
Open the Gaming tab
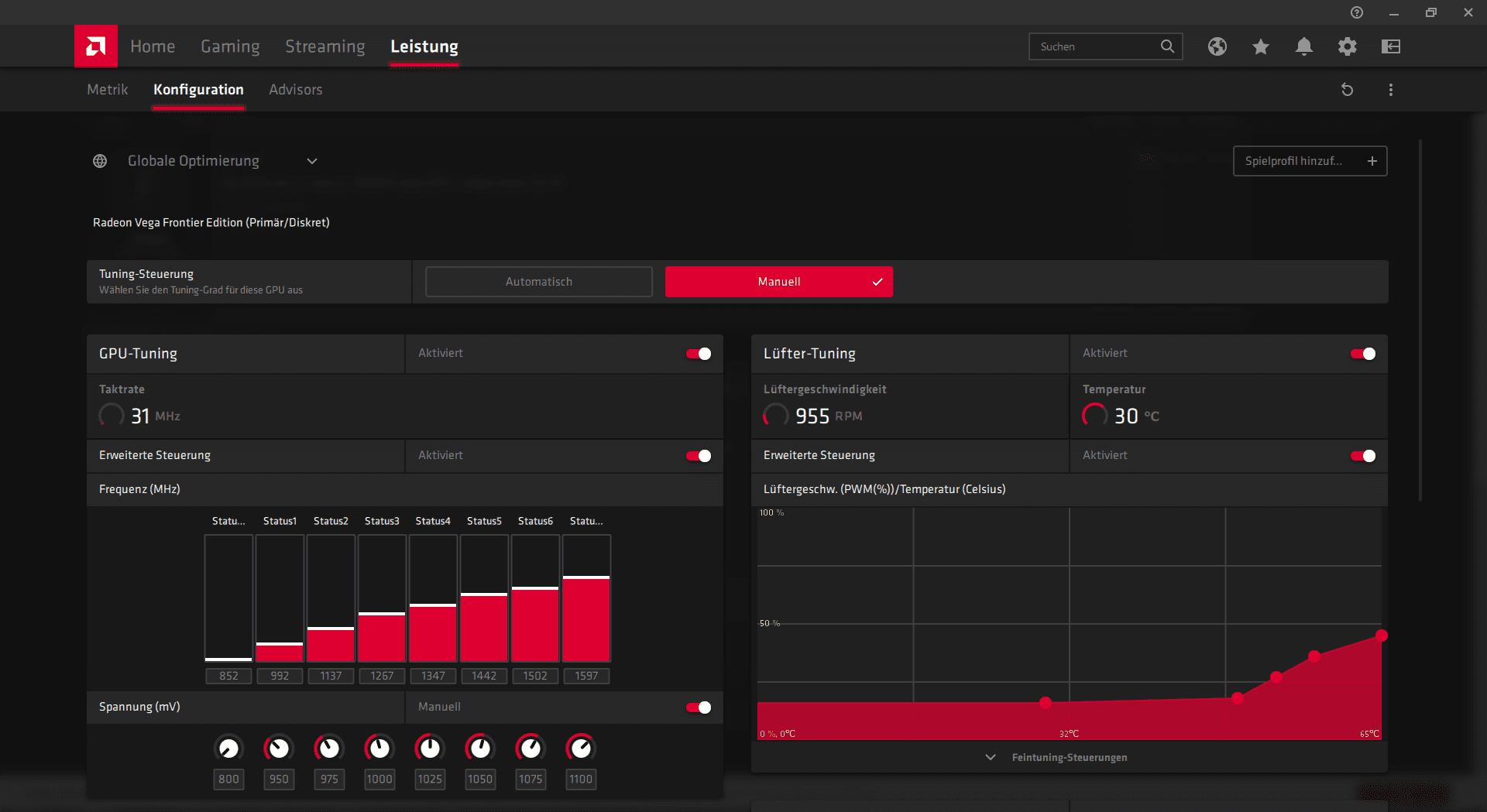(230, 46)
